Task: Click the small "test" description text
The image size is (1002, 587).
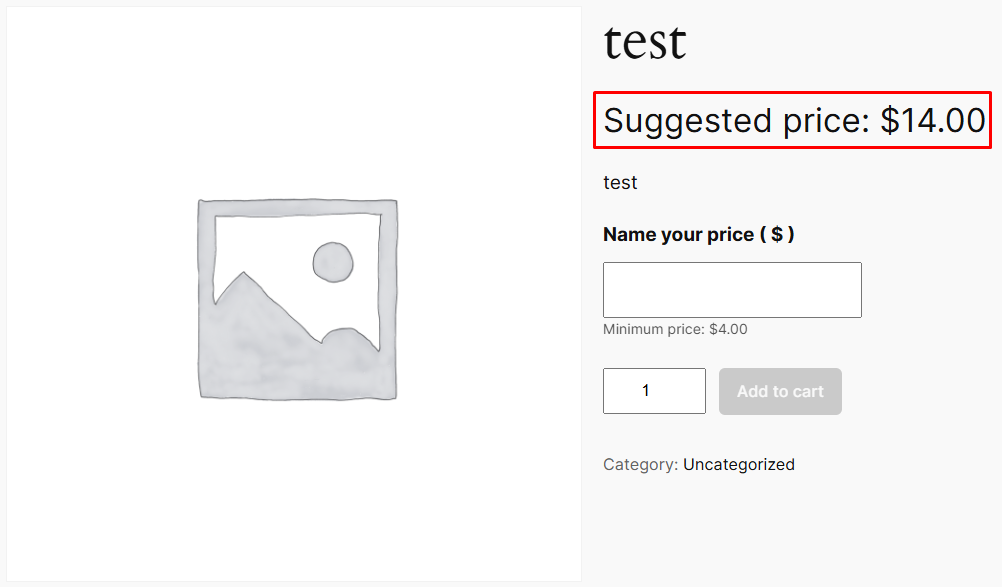Action: pyautogui.click(x=620, y=183)
